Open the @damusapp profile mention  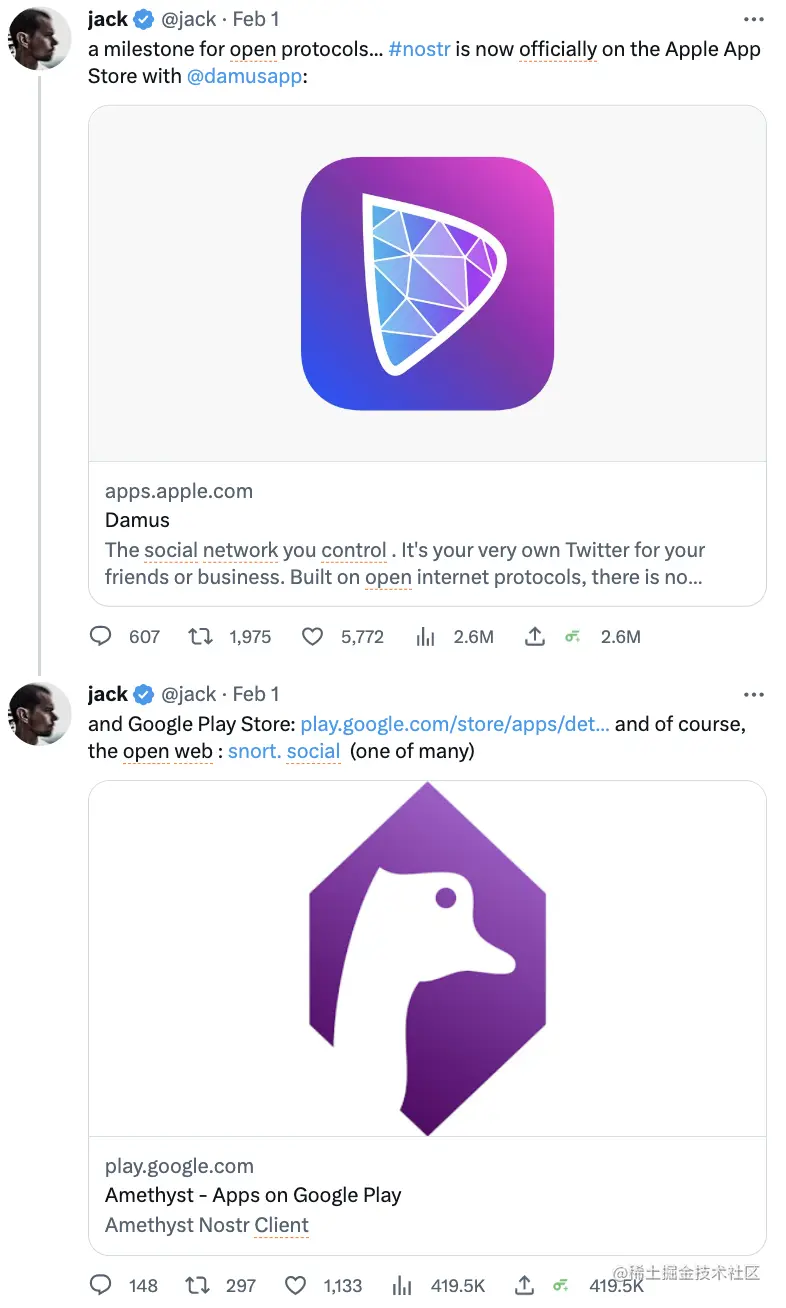point(244,76)
